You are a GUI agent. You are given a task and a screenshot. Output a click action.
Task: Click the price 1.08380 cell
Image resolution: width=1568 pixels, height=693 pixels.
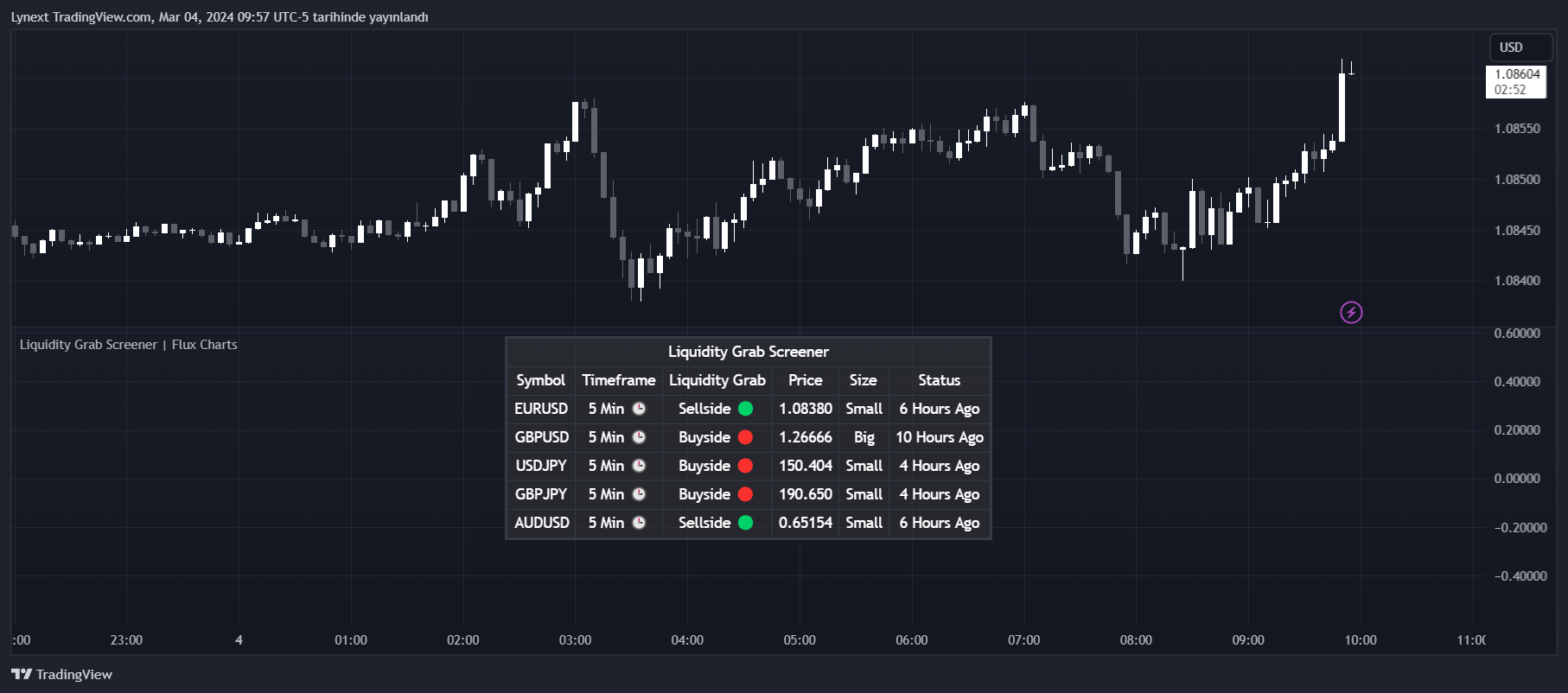pos(806,409)
